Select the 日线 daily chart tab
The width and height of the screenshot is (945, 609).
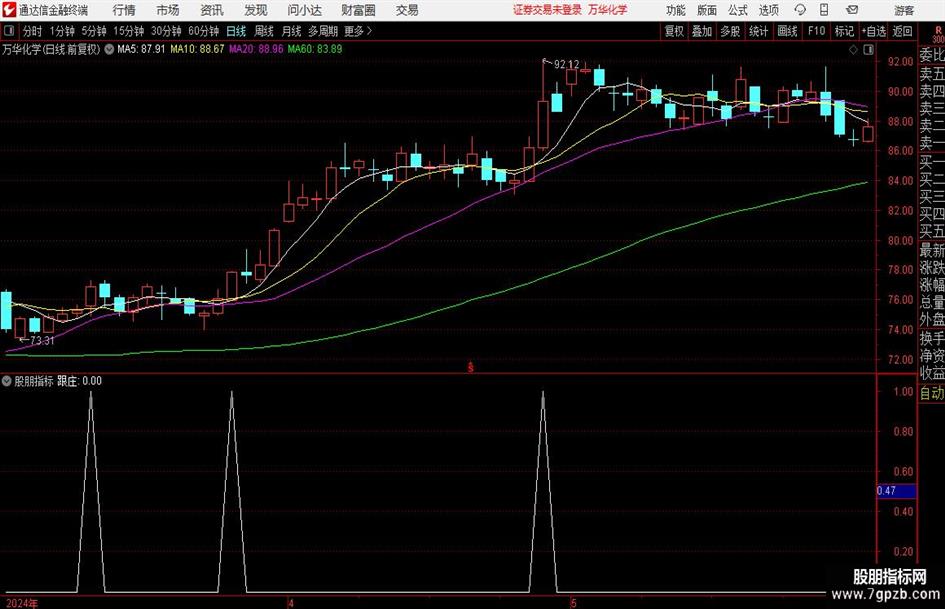click(236, 31)
